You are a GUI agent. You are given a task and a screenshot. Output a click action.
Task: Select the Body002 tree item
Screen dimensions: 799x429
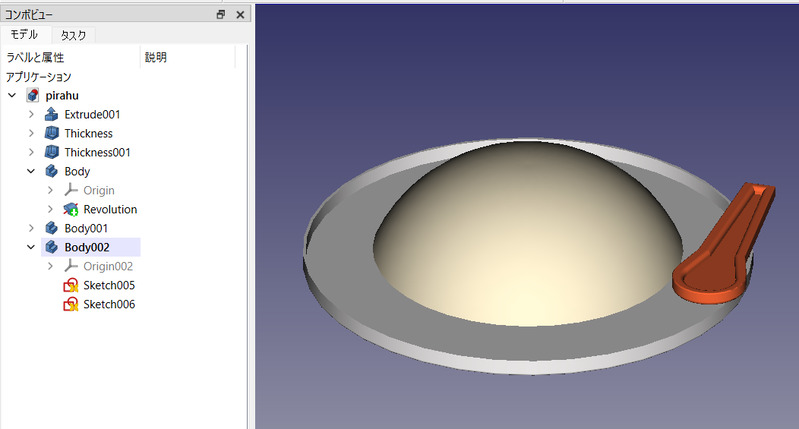tap(87, 247)
